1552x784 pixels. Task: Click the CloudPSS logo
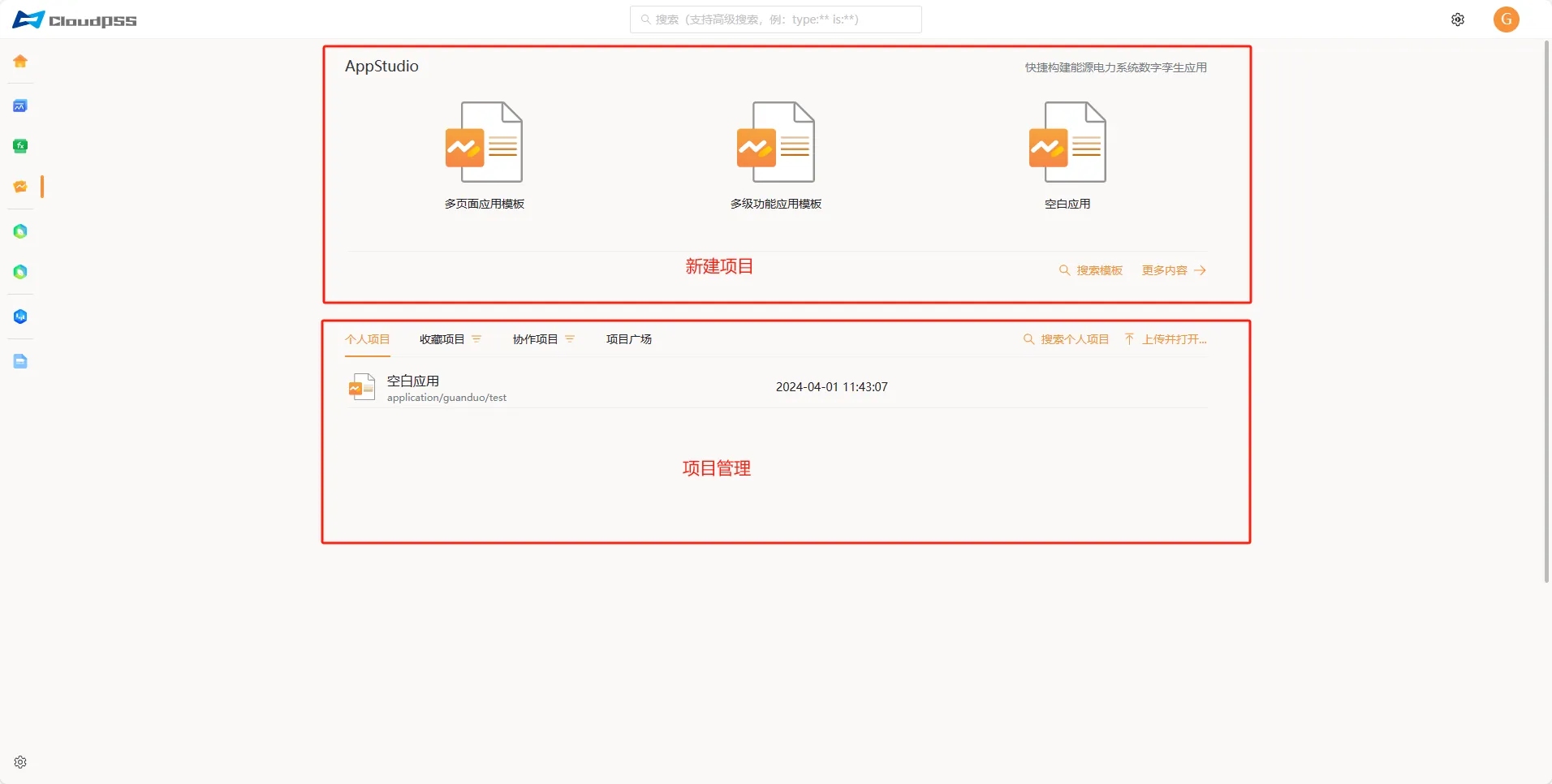(75, 19)
